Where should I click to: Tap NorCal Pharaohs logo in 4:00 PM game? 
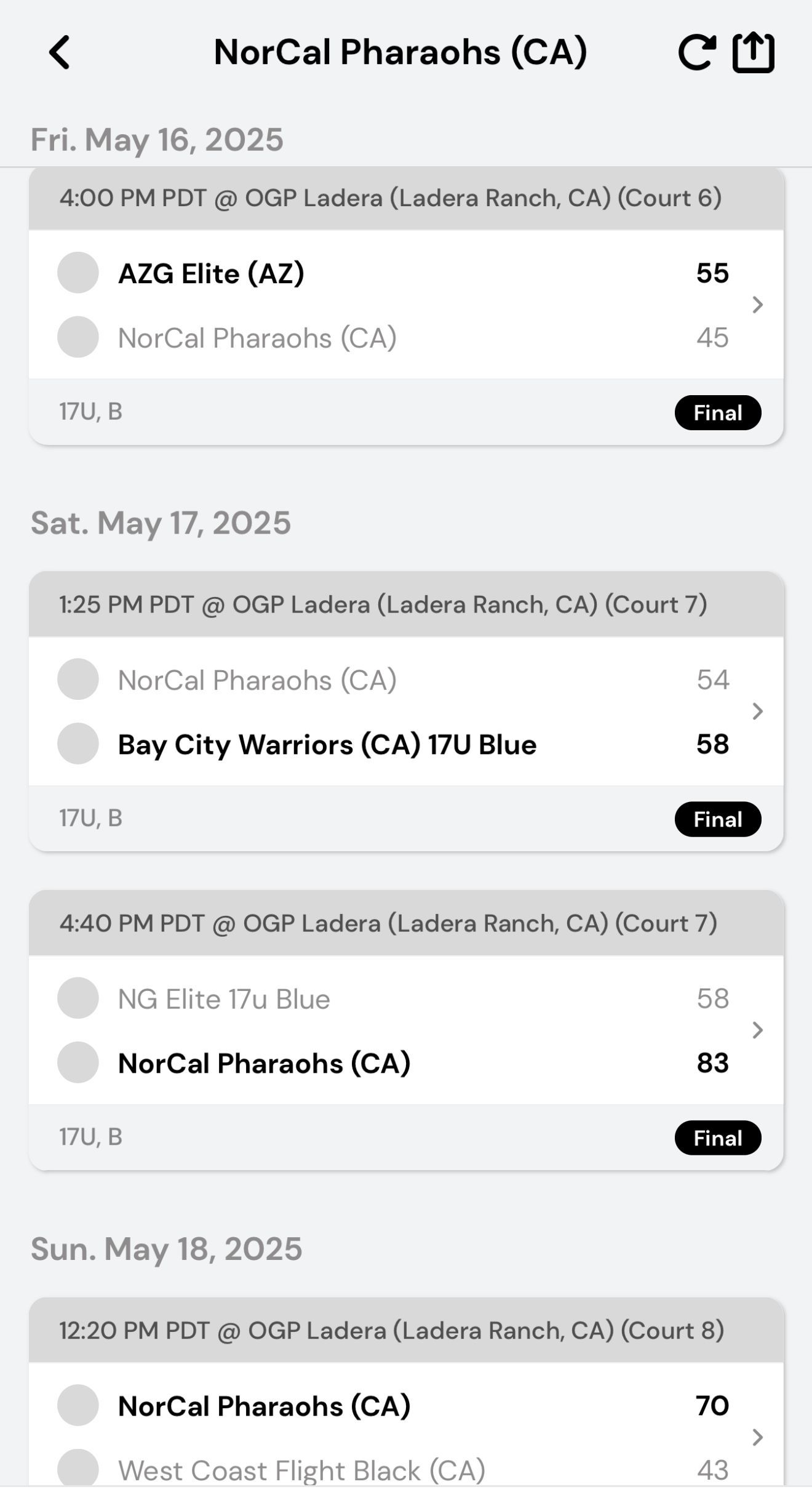(78, 337)
